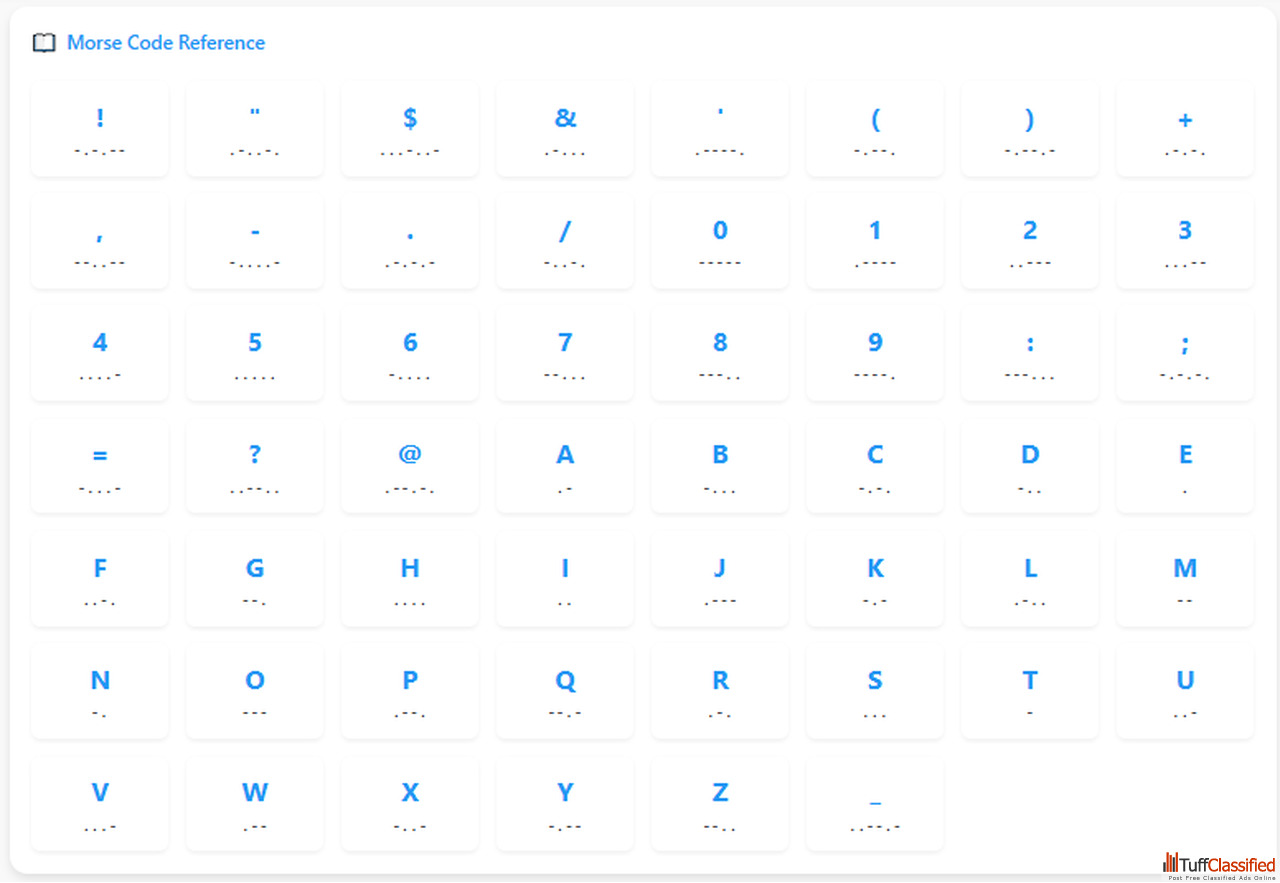Select the hyphen card
The width and height of the screenshot is (1280, 883).
pos(255,242)
